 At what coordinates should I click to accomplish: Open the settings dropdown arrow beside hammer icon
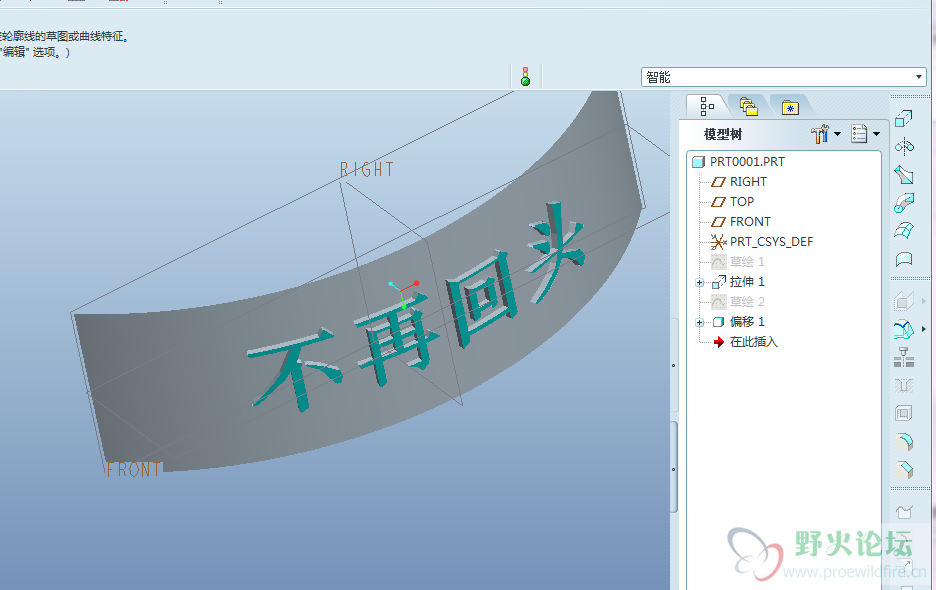pos(837,134)
